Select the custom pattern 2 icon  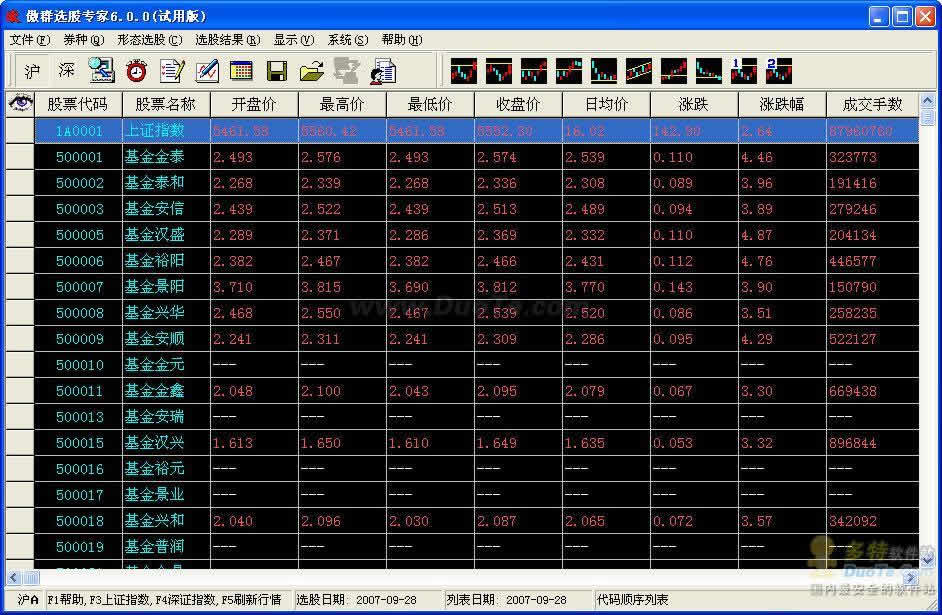tap(779, 71)
